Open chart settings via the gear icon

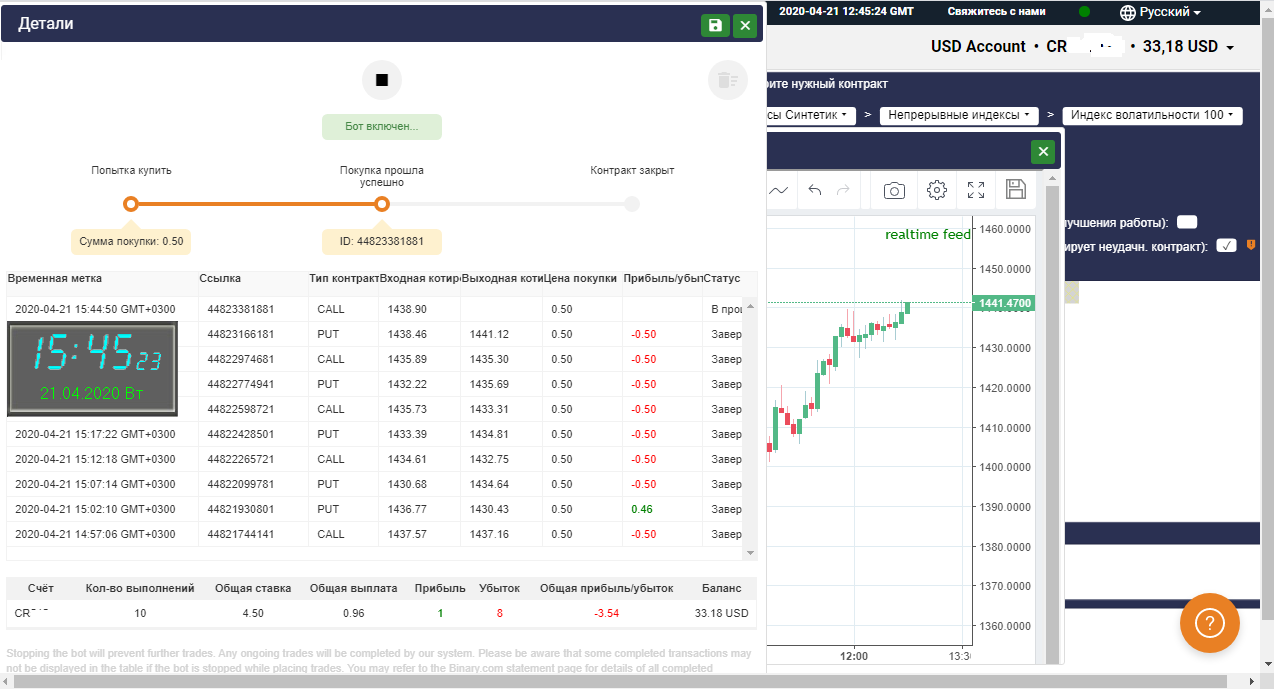(935, 190)
